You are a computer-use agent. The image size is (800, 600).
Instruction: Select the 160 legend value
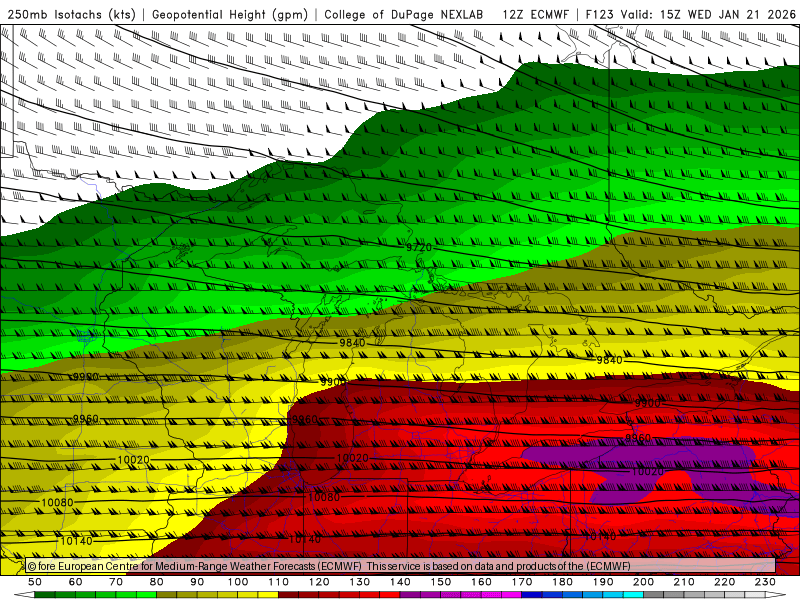[481, 582]
